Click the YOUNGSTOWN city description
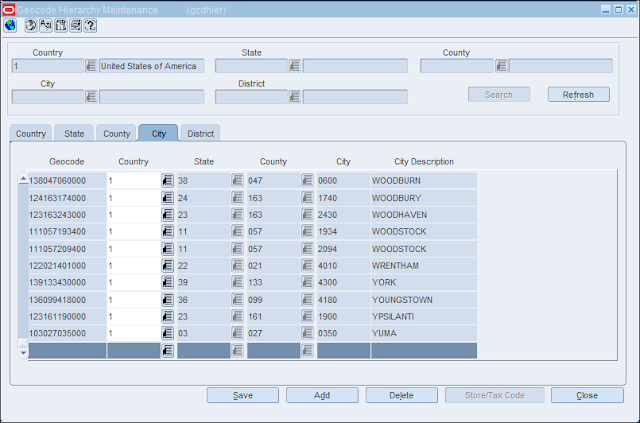 (424, 300)
